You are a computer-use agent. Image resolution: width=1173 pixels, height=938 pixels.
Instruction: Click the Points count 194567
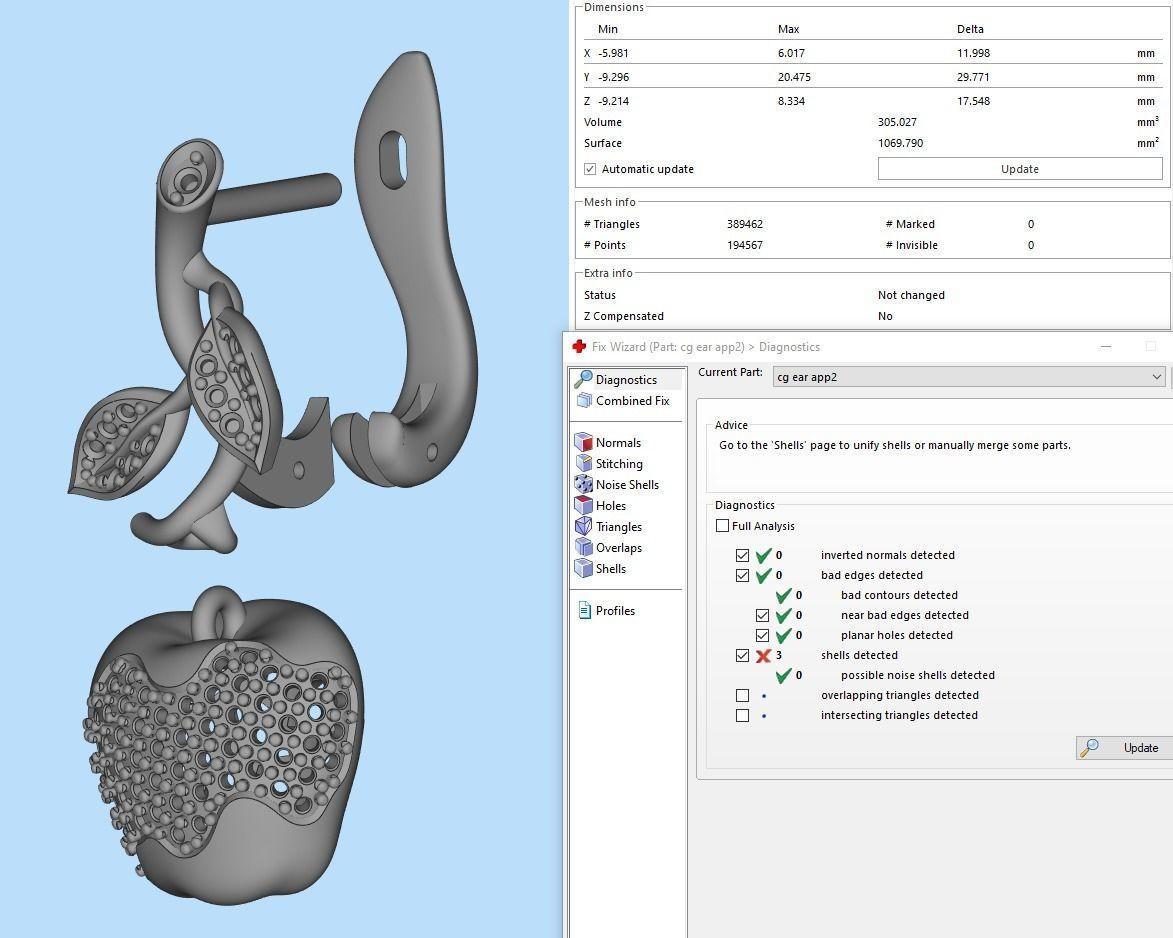coord(744,245)
